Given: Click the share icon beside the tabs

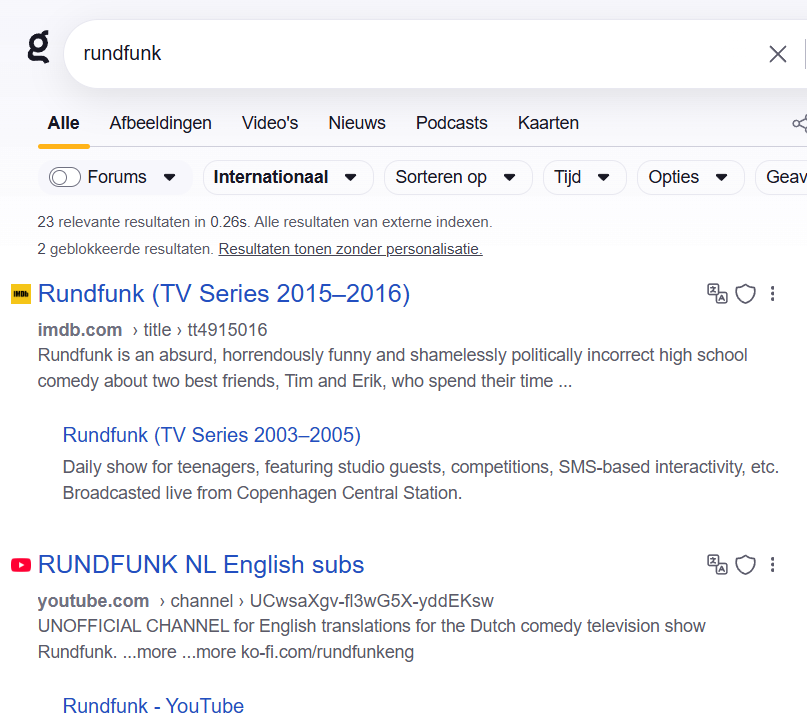Looking at the screenshot, I should (799, 124).
